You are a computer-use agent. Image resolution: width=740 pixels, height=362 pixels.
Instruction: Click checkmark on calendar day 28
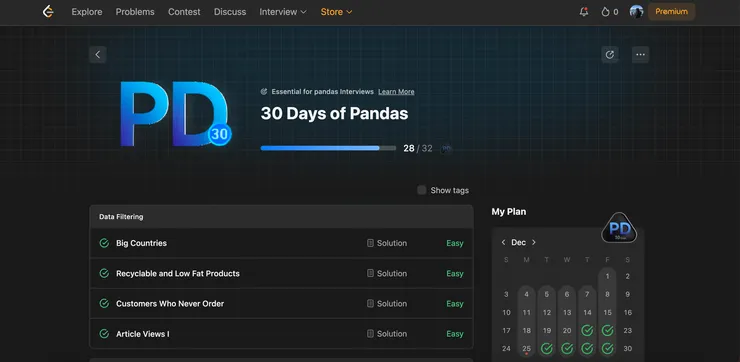[x=587, y=349]
